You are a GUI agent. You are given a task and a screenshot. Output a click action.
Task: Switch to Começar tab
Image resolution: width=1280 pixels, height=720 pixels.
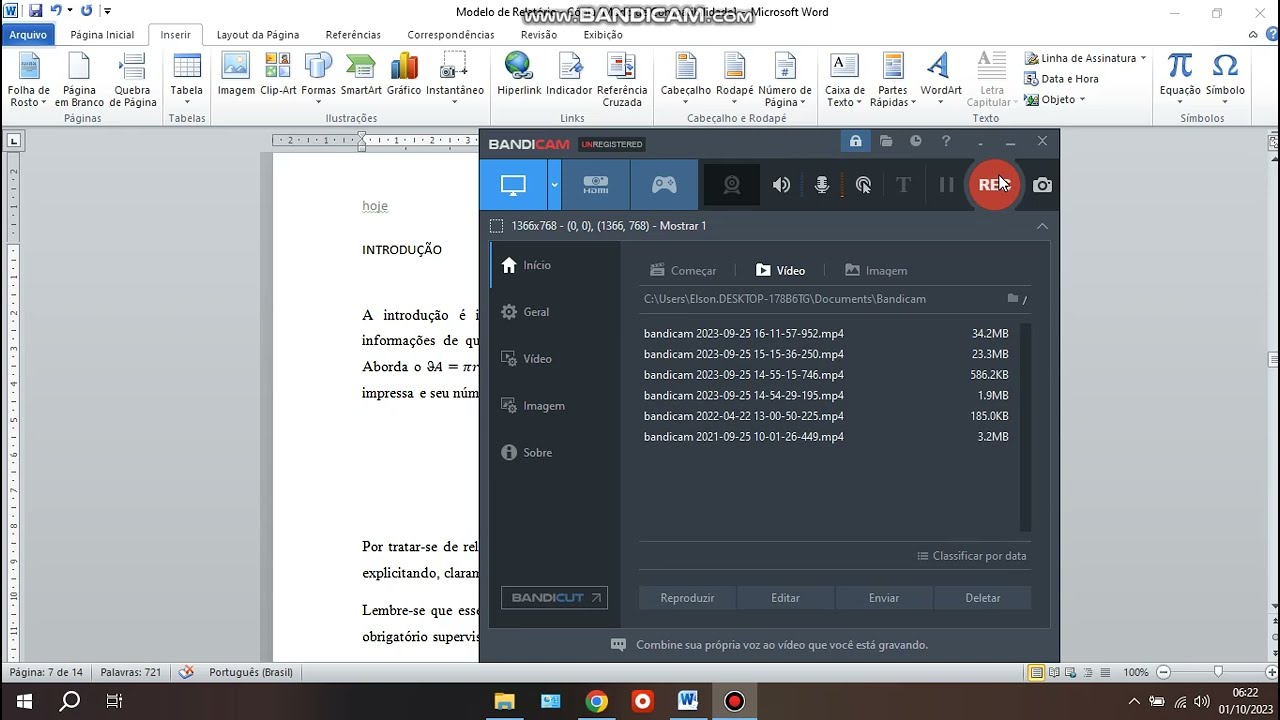(683, 271)
